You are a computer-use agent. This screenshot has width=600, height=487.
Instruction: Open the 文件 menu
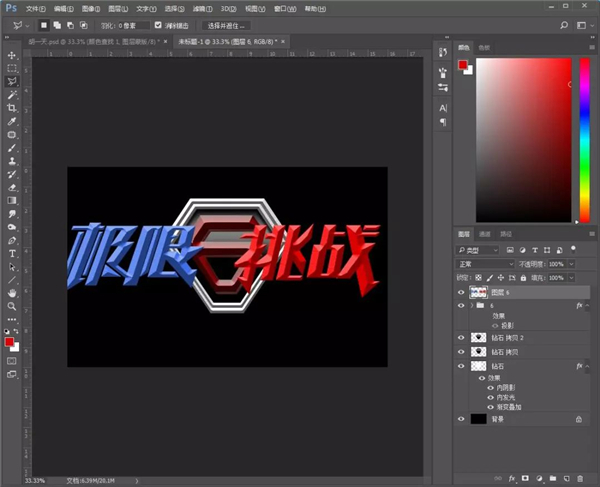(x=36, y=8)
